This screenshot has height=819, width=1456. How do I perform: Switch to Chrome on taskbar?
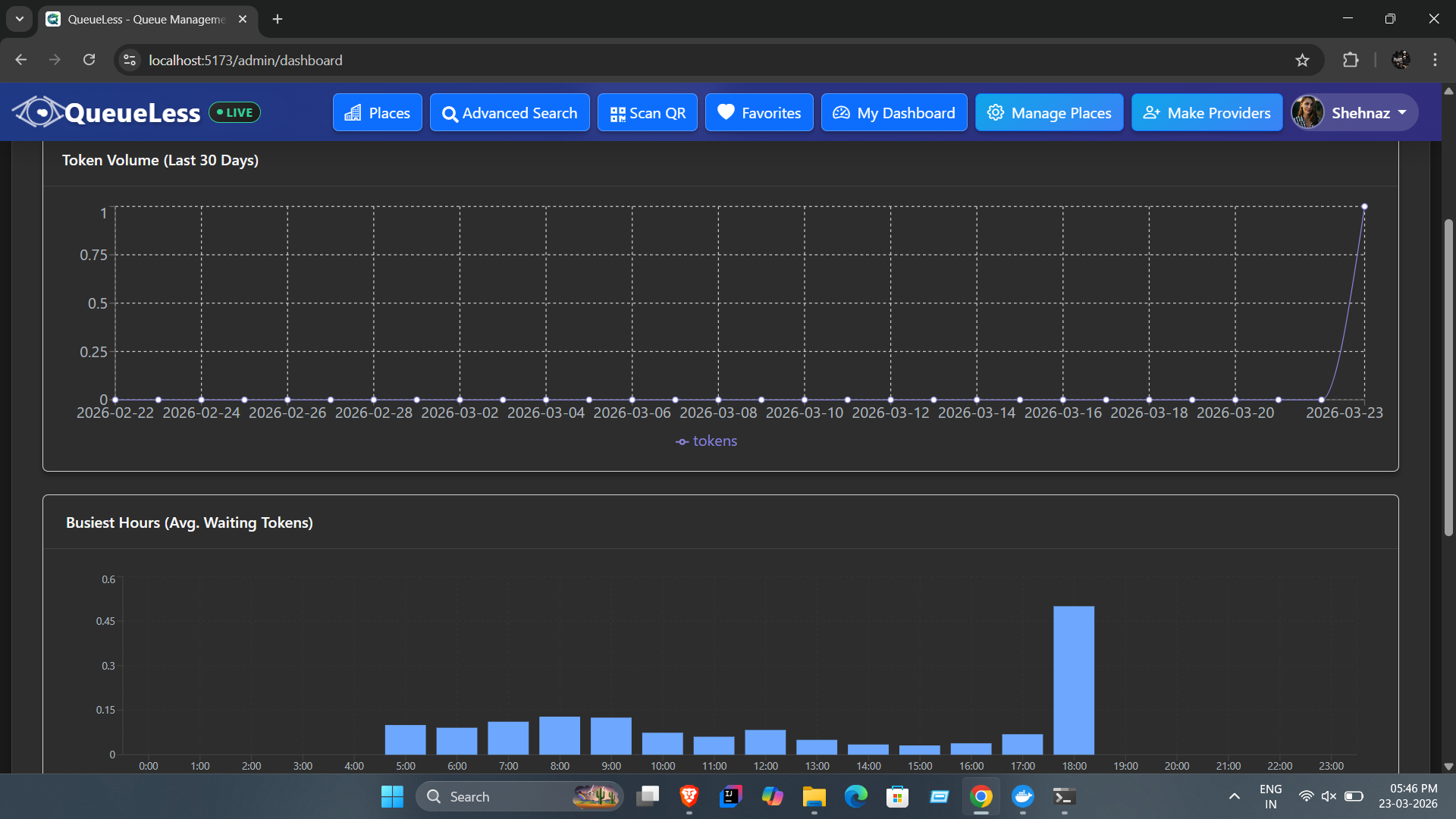click(x=981, y=796)
